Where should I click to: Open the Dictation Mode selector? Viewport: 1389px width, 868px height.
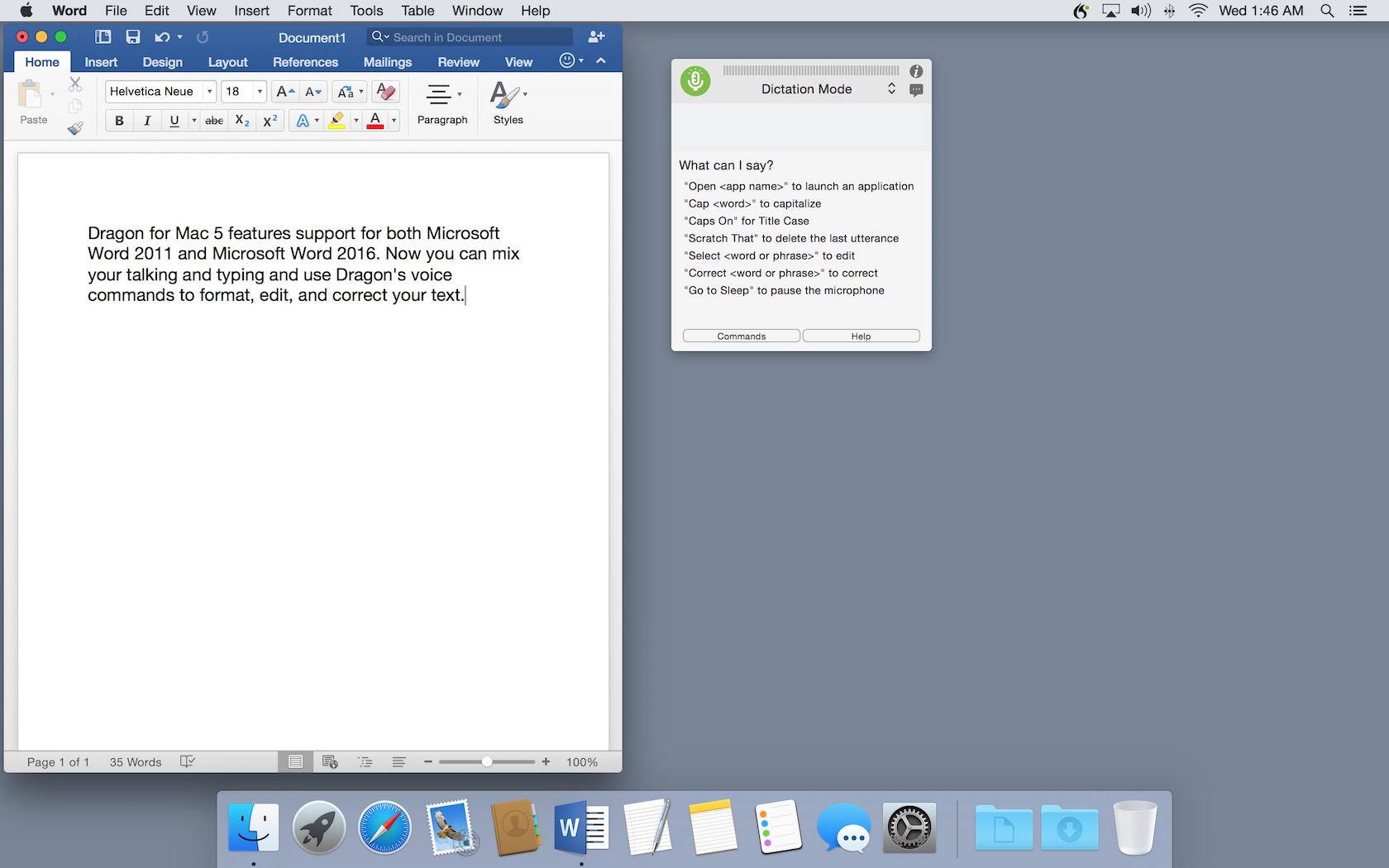tap(891, 88)
